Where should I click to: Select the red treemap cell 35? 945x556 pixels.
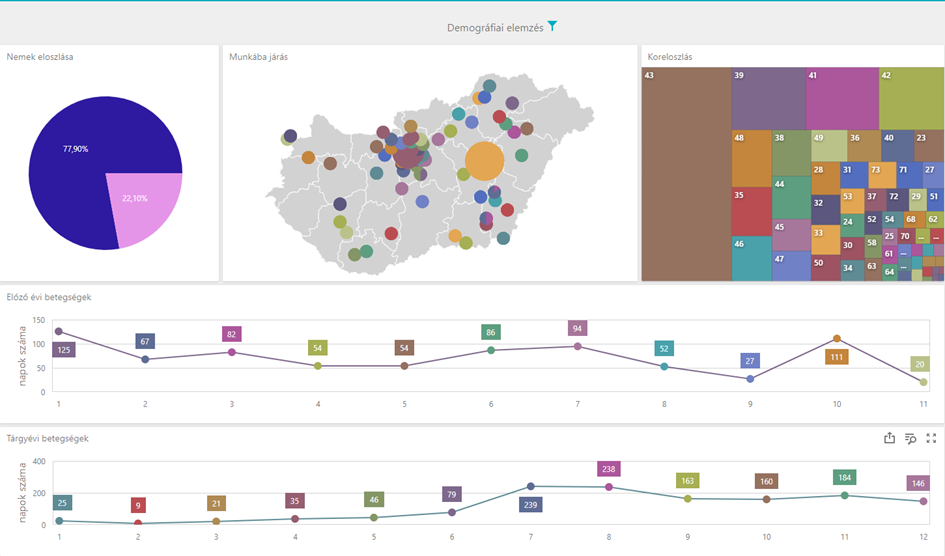point(752,211)
